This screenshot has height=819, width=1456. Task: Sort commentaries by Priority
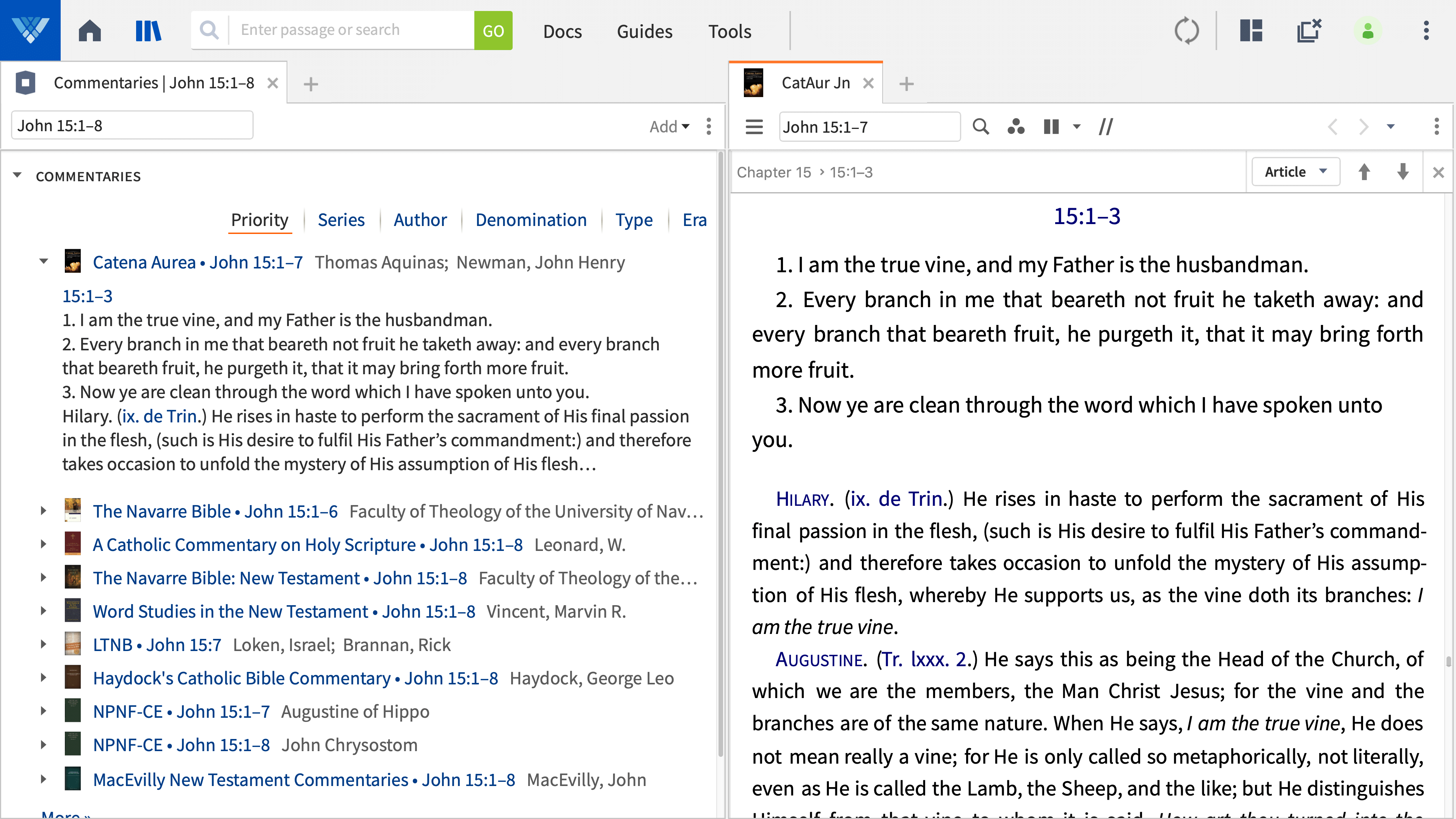pyautogui.click(x=259, y=220)
